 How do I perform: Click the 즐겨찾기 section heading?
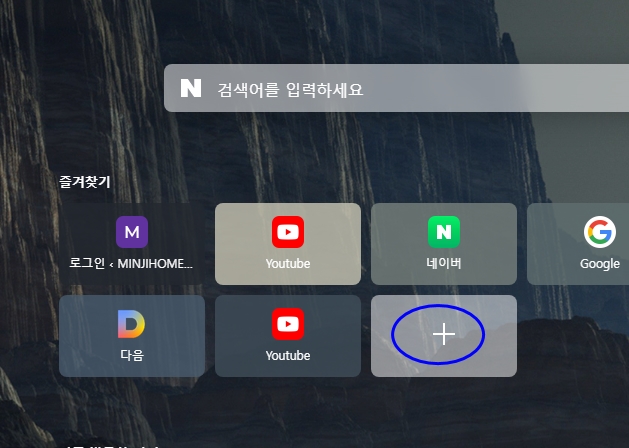point(85,182)
